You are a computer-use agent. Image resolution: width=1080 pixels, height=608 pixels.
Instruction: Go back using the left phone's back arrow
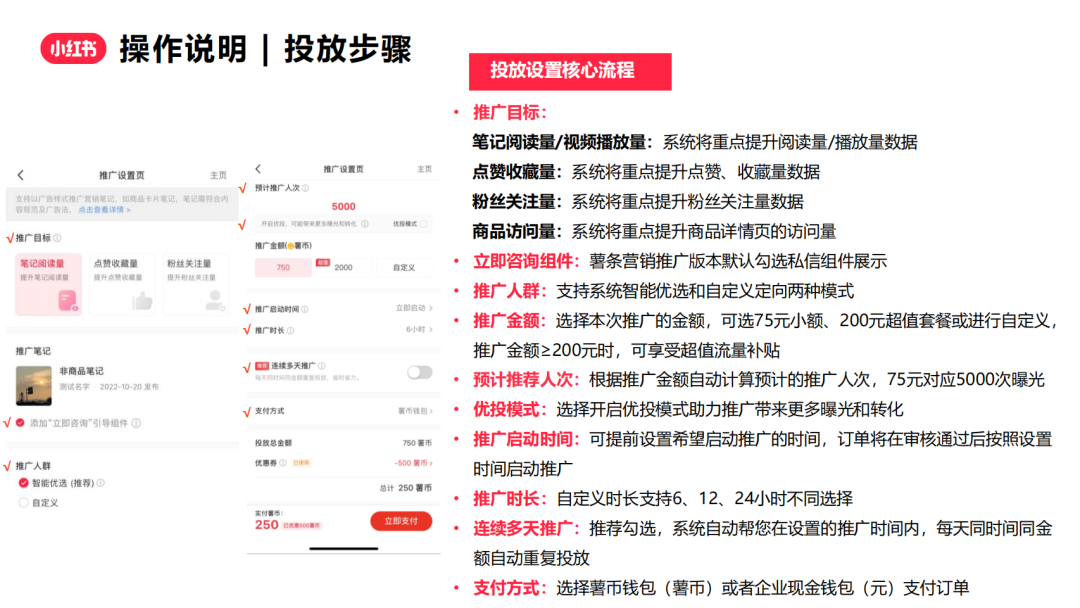[x=21, y=175]
